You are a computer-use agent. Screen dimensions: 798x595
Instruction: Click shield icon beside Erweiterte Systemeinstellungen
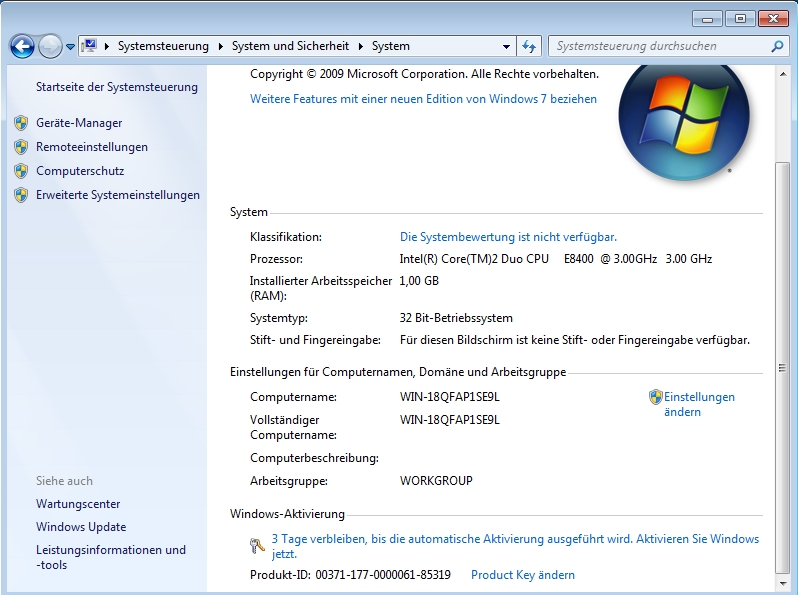click(21, 195)
